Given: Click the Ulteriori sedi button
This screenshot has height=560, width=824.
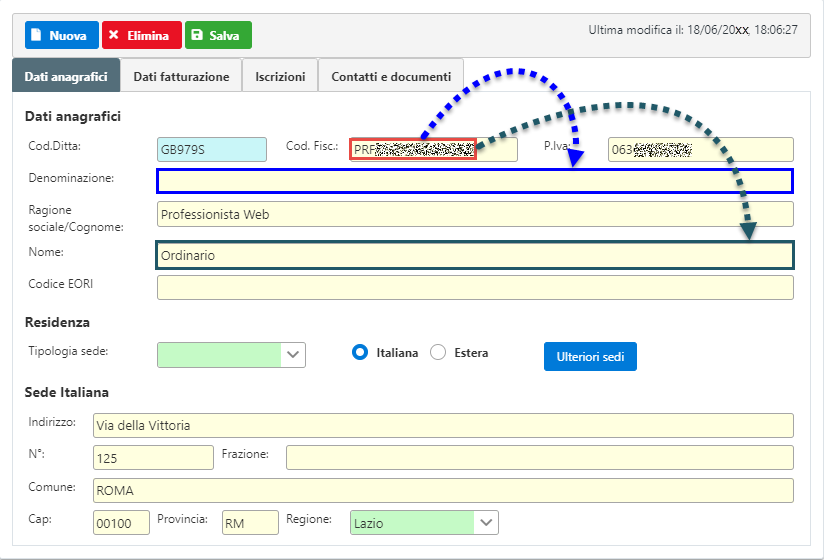Looking at the screenshot, I should 590,356.
